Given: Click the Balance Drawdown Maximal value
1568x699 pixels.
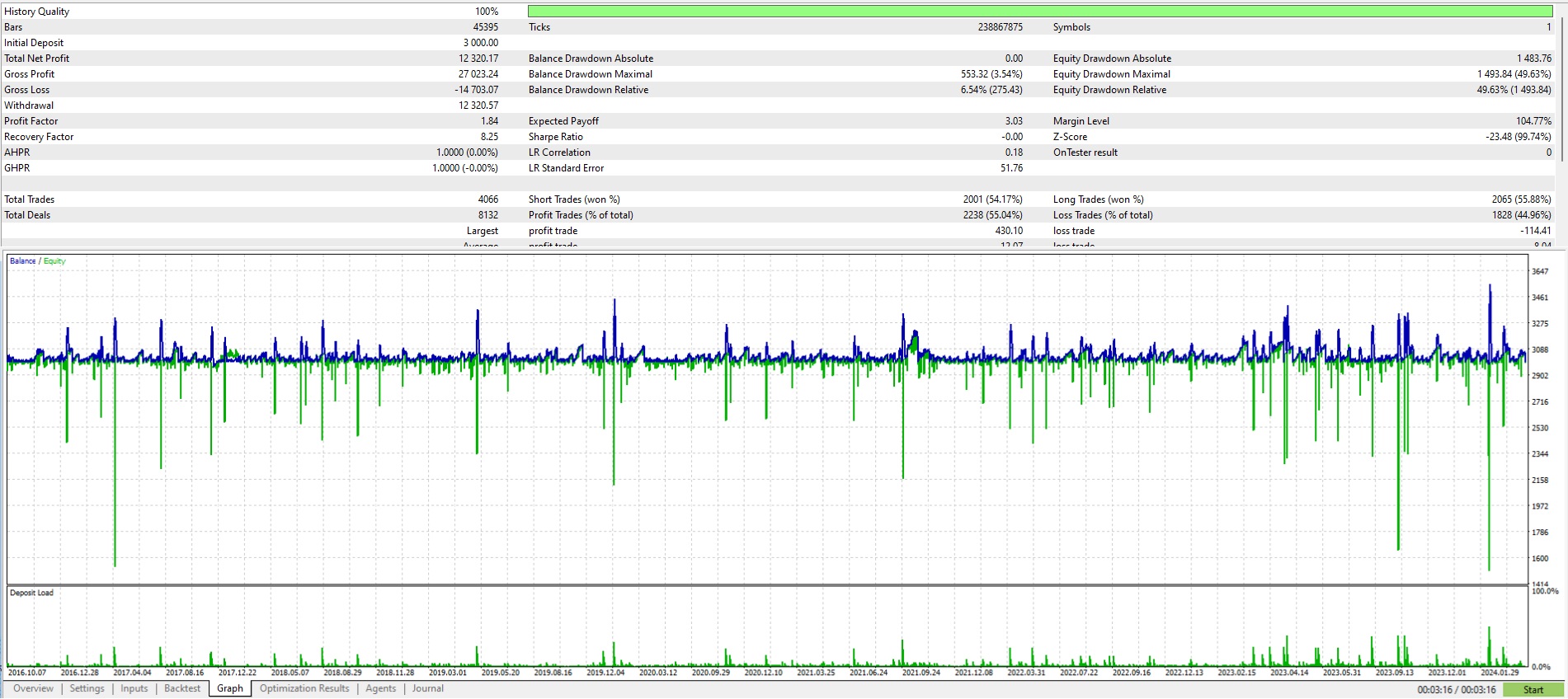Looking at the screenshot, I should pos(991,74).
